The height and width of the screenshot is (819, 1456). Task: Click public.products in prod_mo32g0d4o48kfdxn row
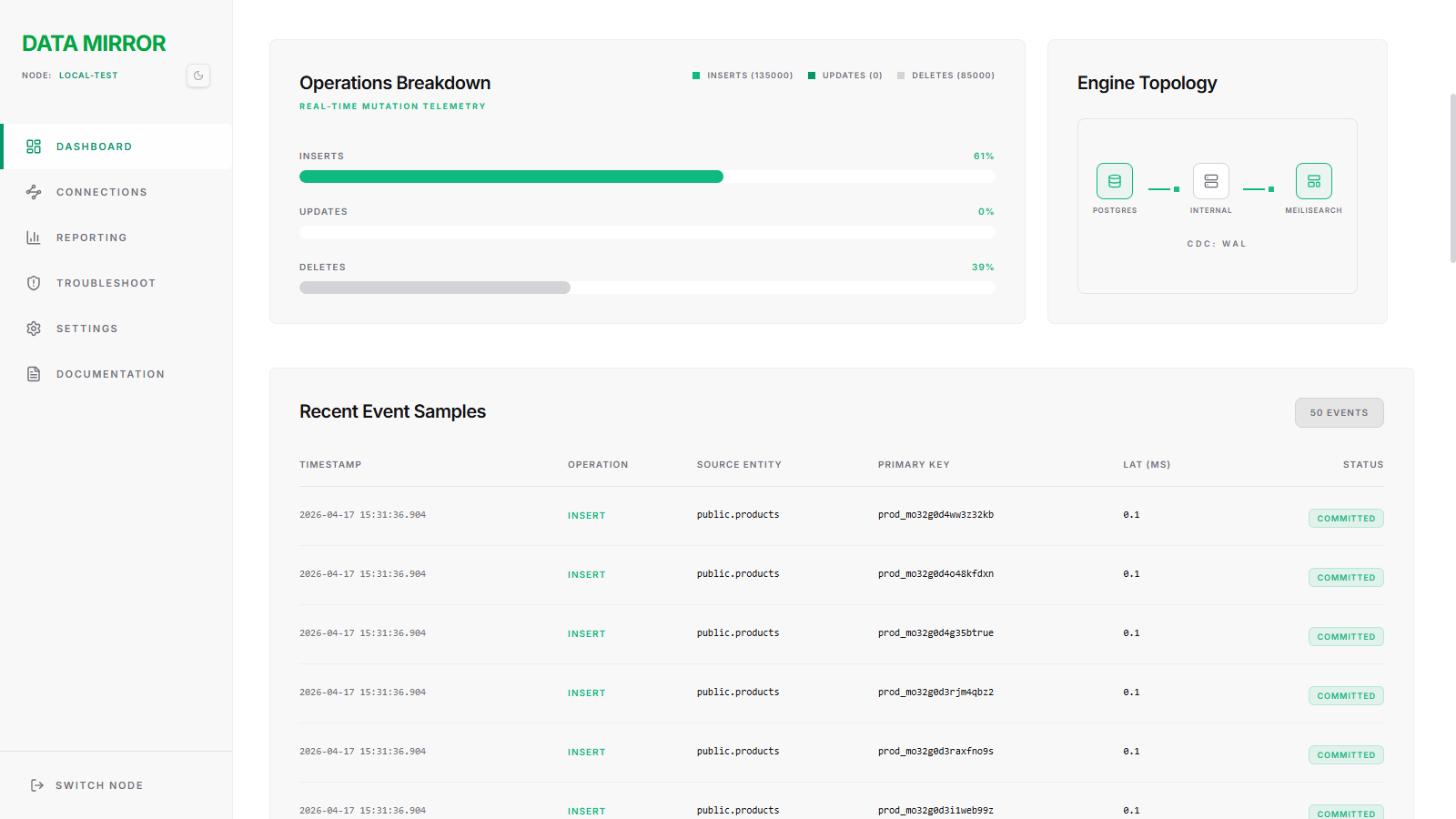738,574
